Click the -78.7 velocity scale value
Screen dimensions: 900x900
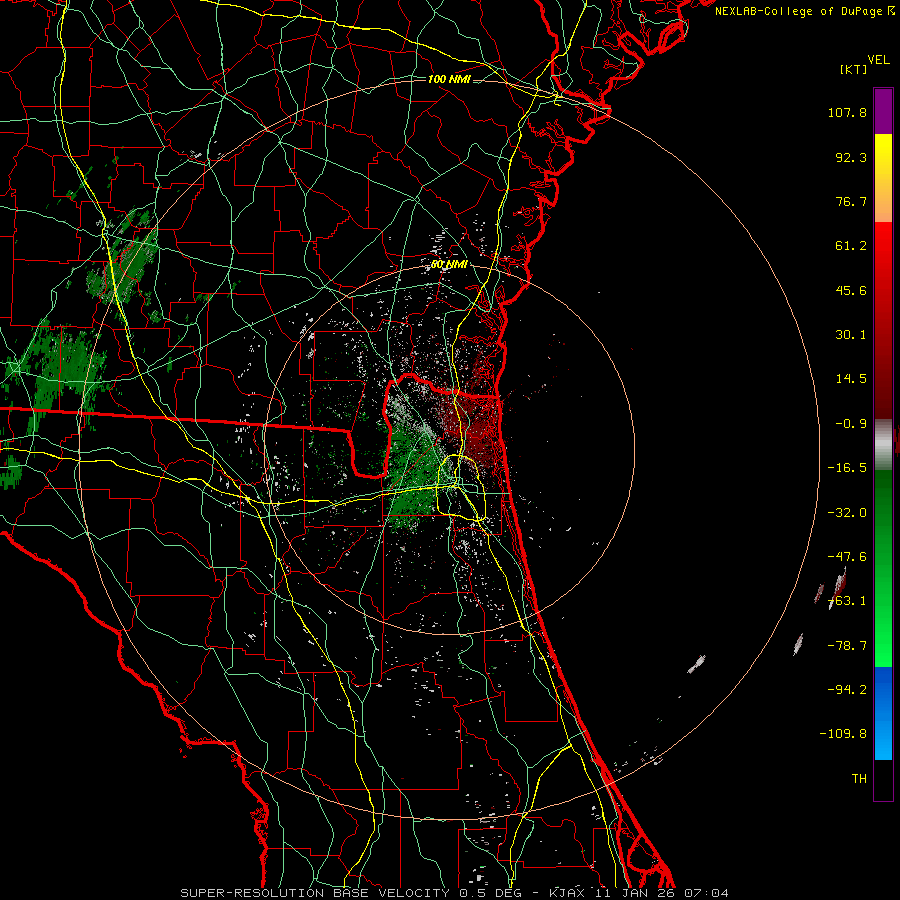coord(847,646)
